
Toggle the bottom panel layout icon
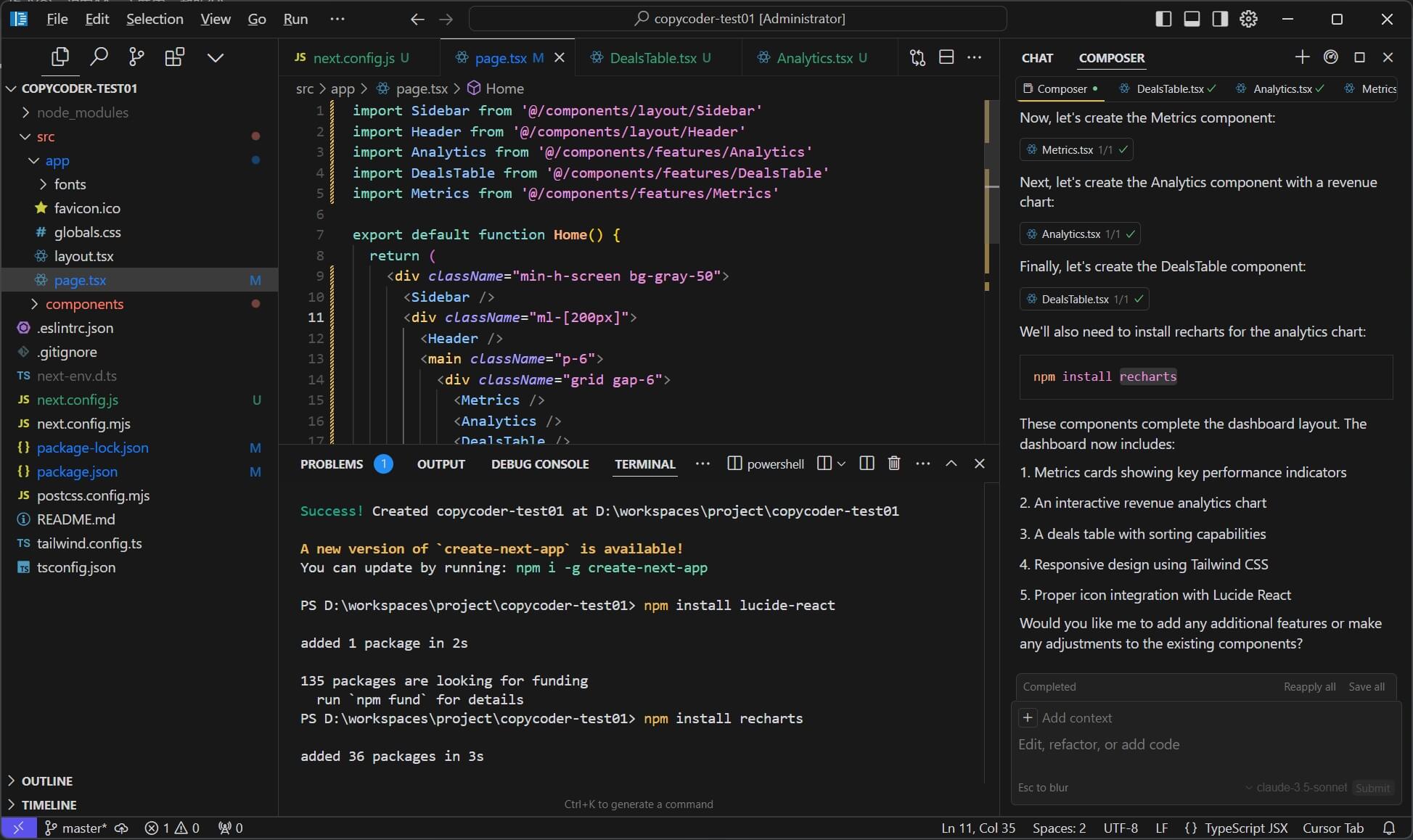tap(1192, 19)
